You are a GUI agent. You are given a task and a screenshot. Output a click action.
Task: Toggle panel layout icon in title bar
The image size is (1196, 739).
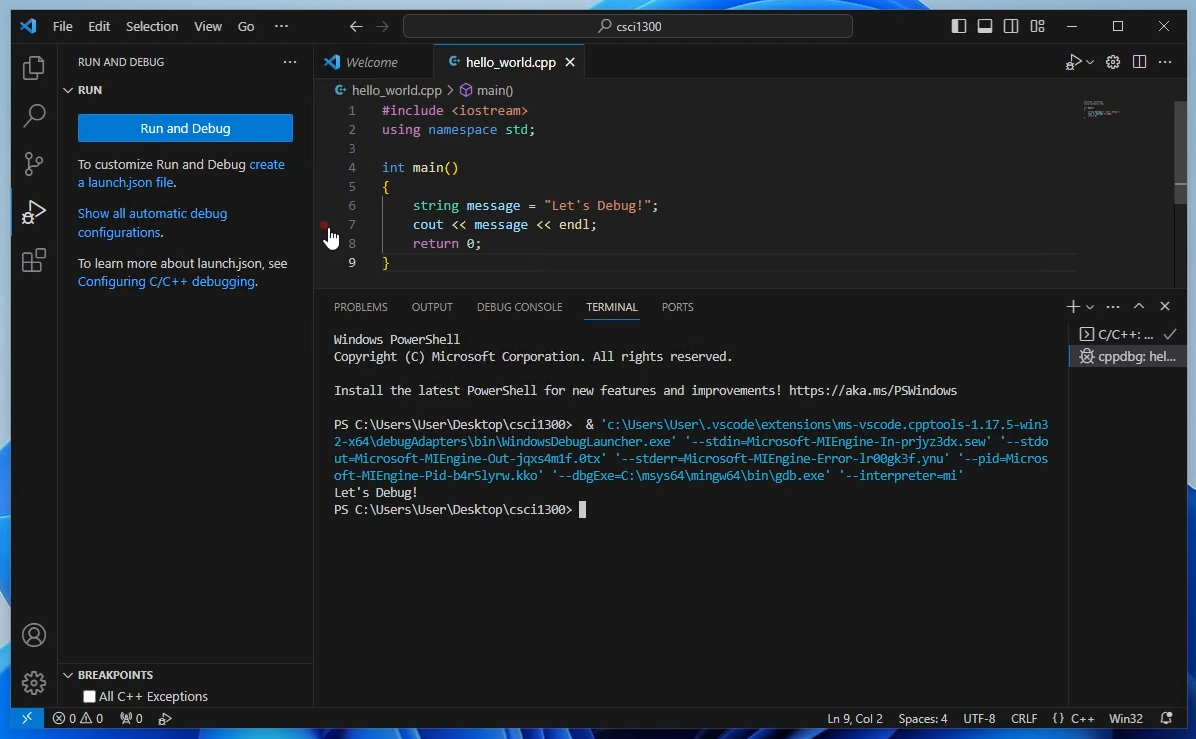(x=985, y=26)
